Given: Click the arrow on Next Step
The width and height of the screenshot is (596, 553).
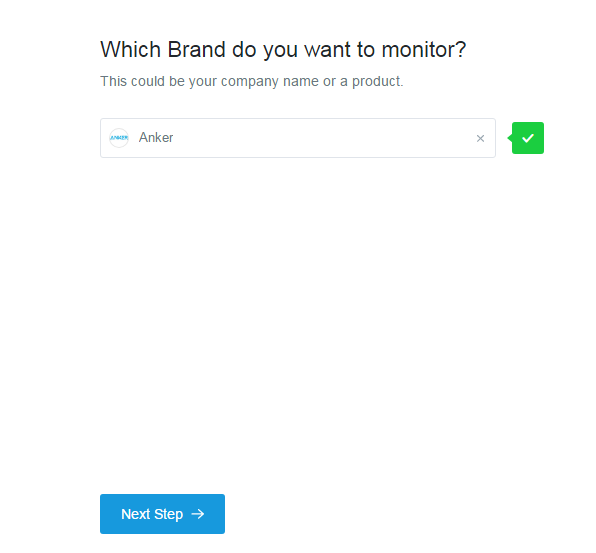Looking at the screenshot, I should click(x=198, y=514).
